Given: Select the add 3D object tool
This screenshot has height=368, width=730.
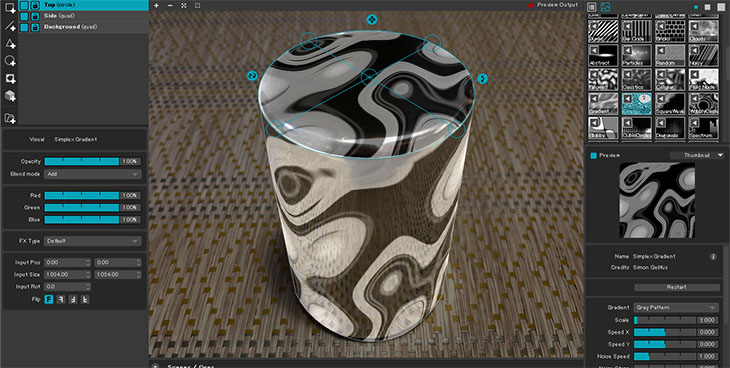Looking at the screenshot, I should [x=10, y=96].
